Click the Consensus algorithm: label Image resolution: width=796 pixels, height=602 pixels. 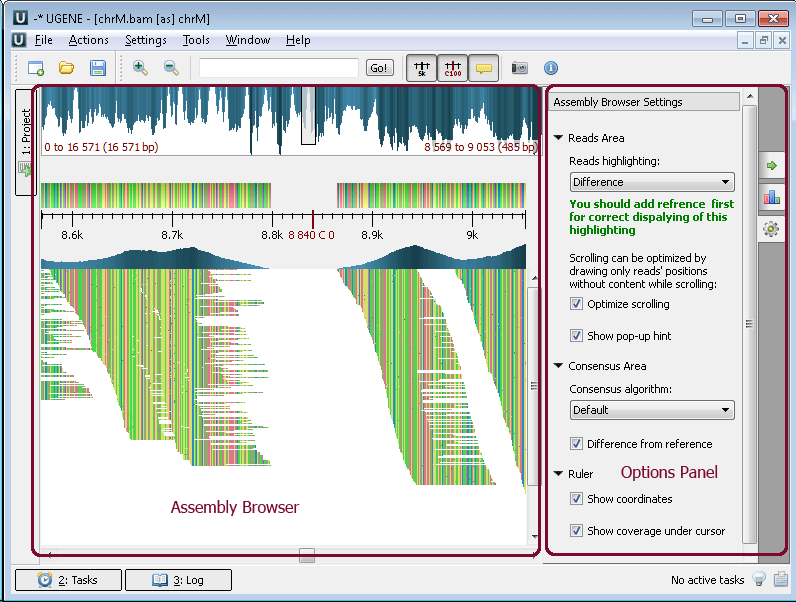coord(620,389)
